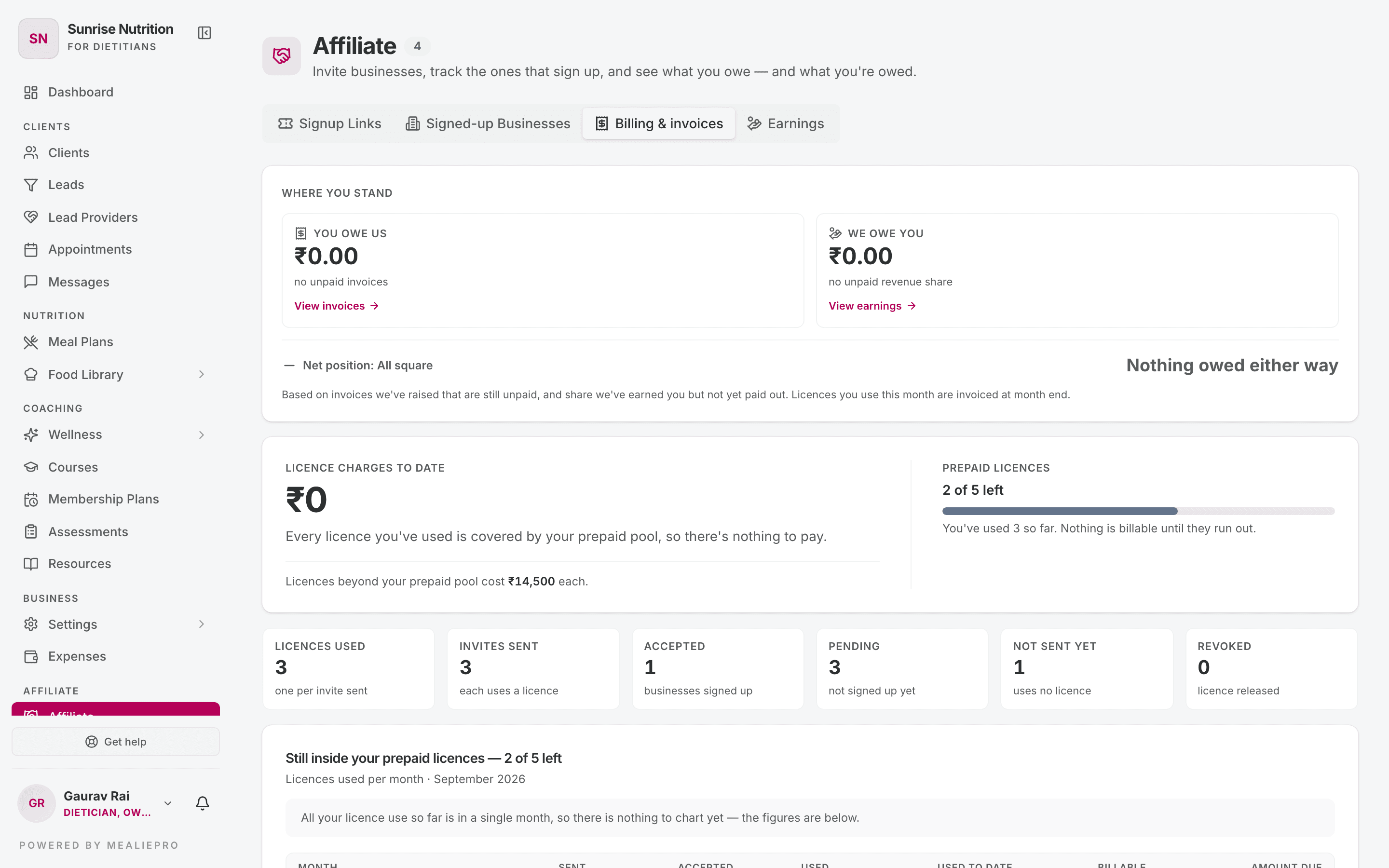This screenshot has height=868, width=1389.
Task: Click the Not Sent Yet stat card
Action: point(1087,669)
